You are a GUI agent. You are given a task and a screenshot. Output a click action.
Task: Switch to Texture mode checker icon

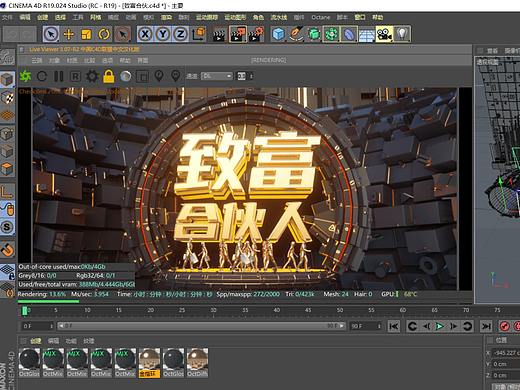7,97
